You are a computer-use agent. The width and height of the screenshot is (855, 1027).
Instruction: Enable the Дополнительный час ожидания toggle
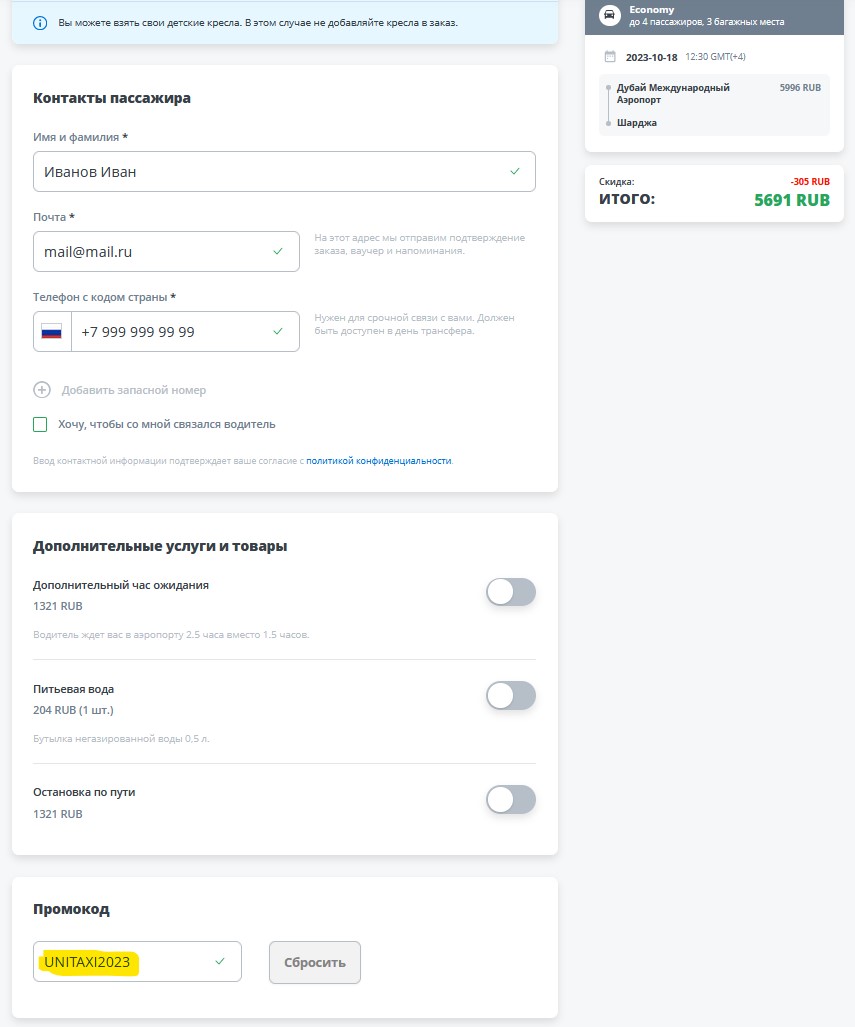pos(510,592)
